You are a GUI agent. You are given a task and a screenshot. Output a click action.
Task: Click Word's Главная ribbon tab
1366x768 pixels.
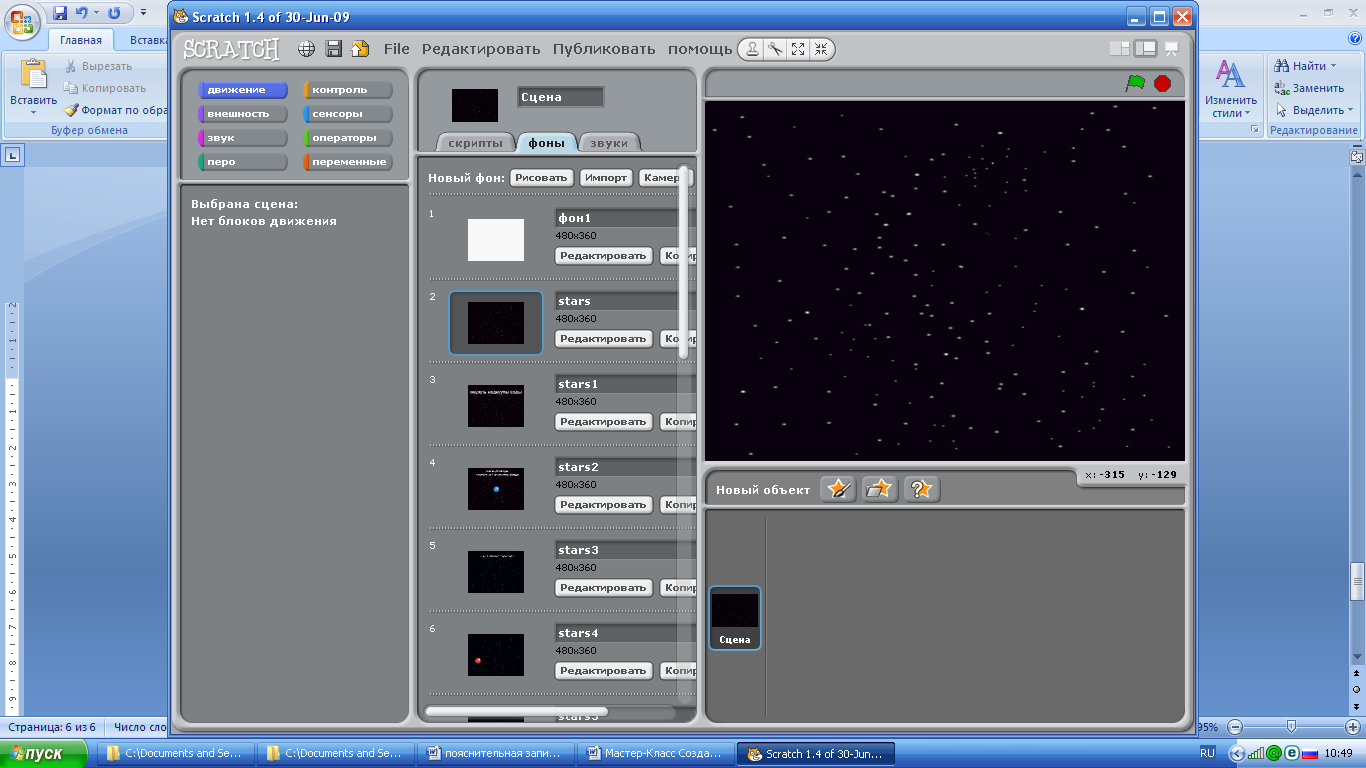point(80,40)
